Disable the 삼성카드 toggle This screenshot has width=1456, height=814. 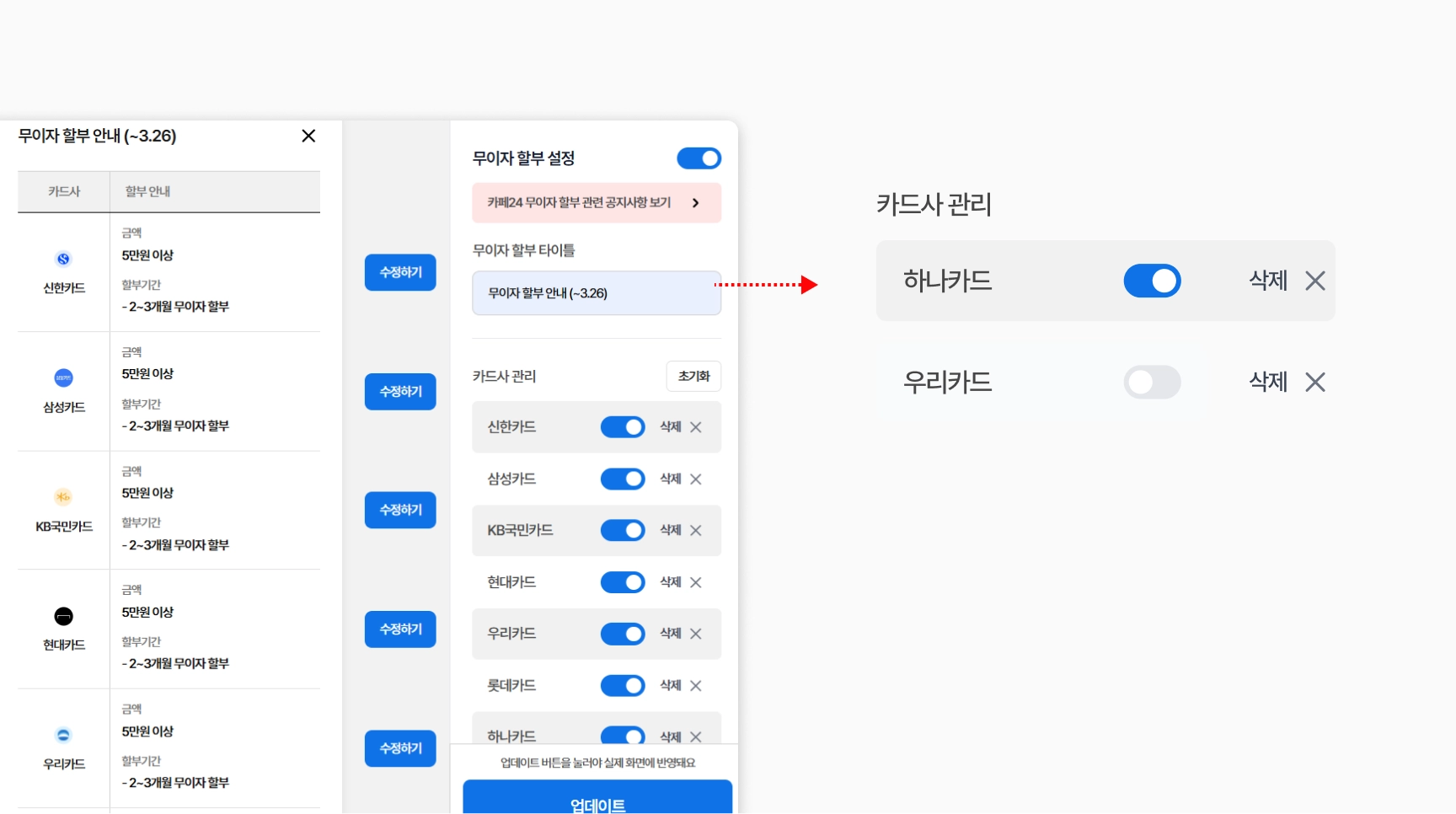coord(623,479)
